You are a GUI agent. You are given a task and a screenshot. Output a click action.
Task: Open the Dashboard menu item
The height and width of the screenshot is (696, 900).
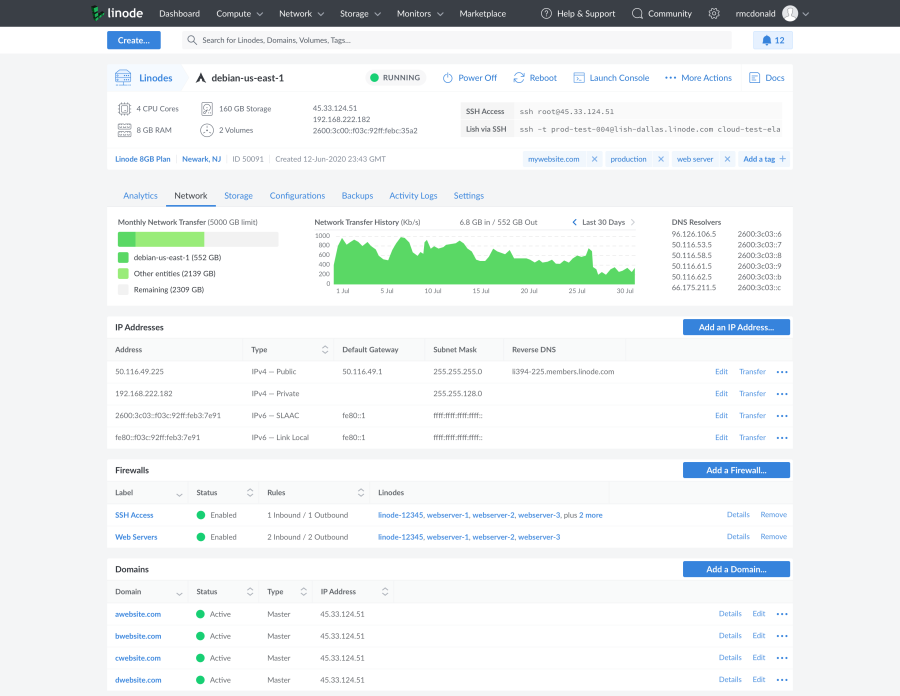pos(180,13)
